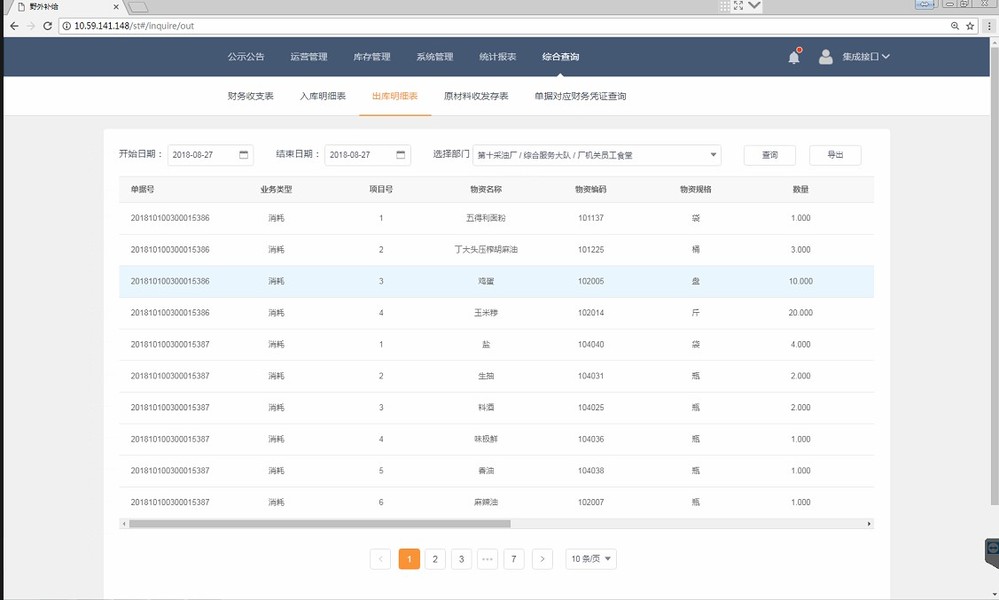Switch to the 财务收支表 tab
This screenshot has width=999, height=600.
tap(250, 96)
